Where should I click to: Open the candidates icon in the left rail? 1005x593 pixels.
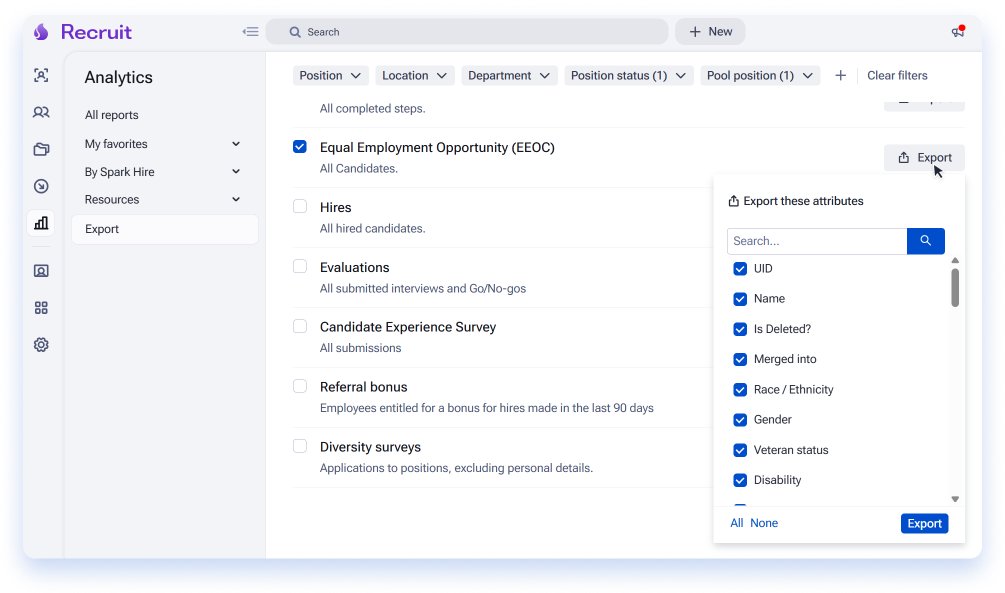[x=41, y=112]
